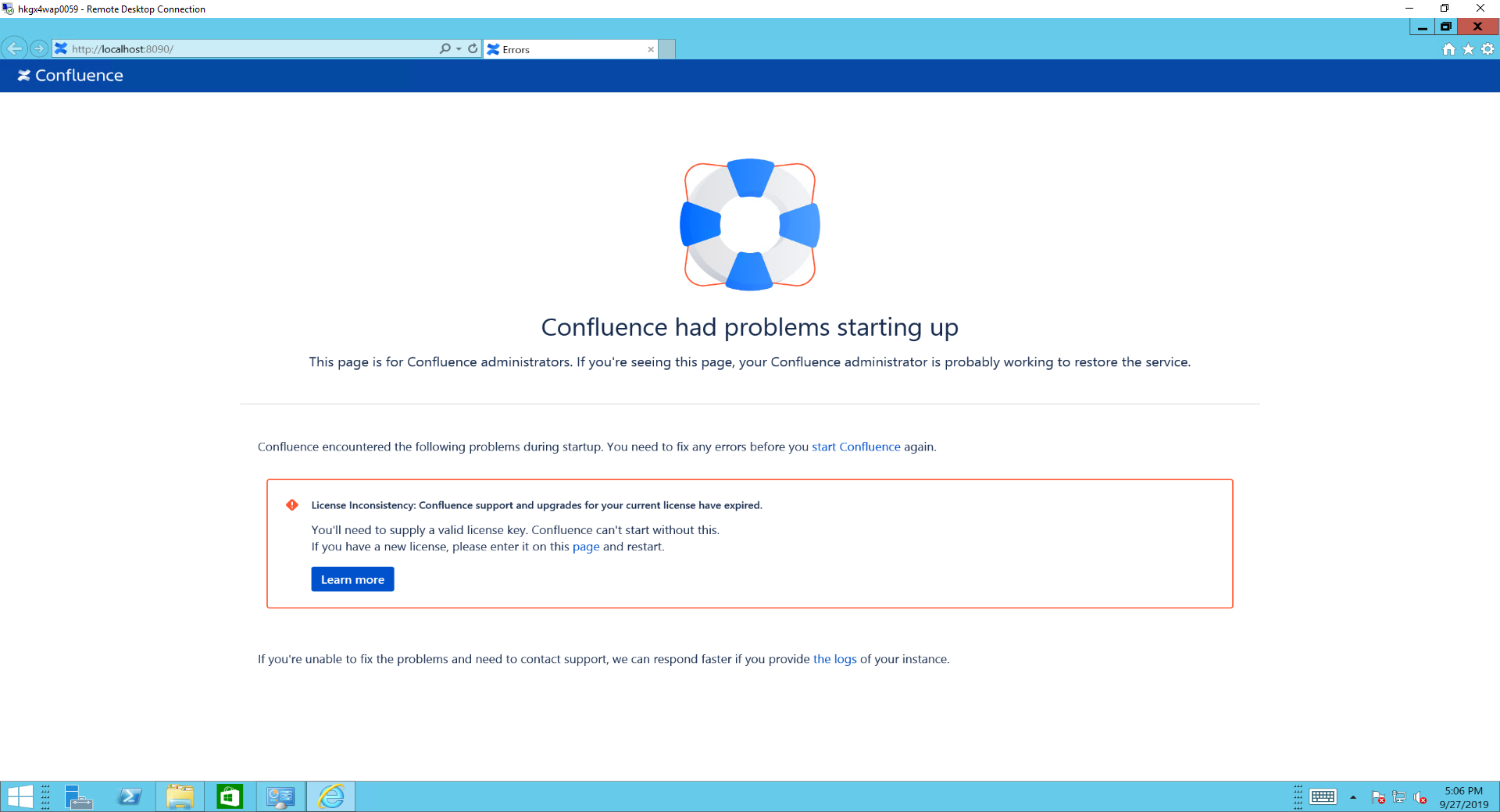The height and width of the screenshot is (812, 1500).
Task: Open the license 'page' link
Action: 586,547
